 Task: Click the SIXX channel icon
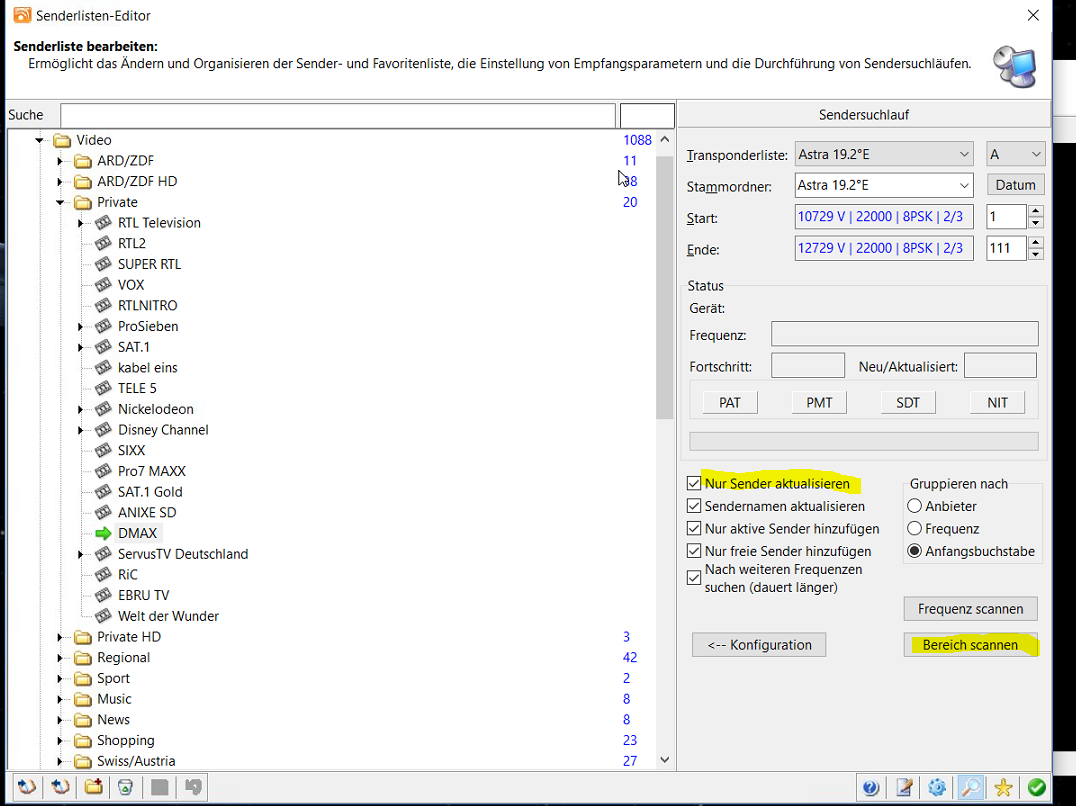point(103,451)
